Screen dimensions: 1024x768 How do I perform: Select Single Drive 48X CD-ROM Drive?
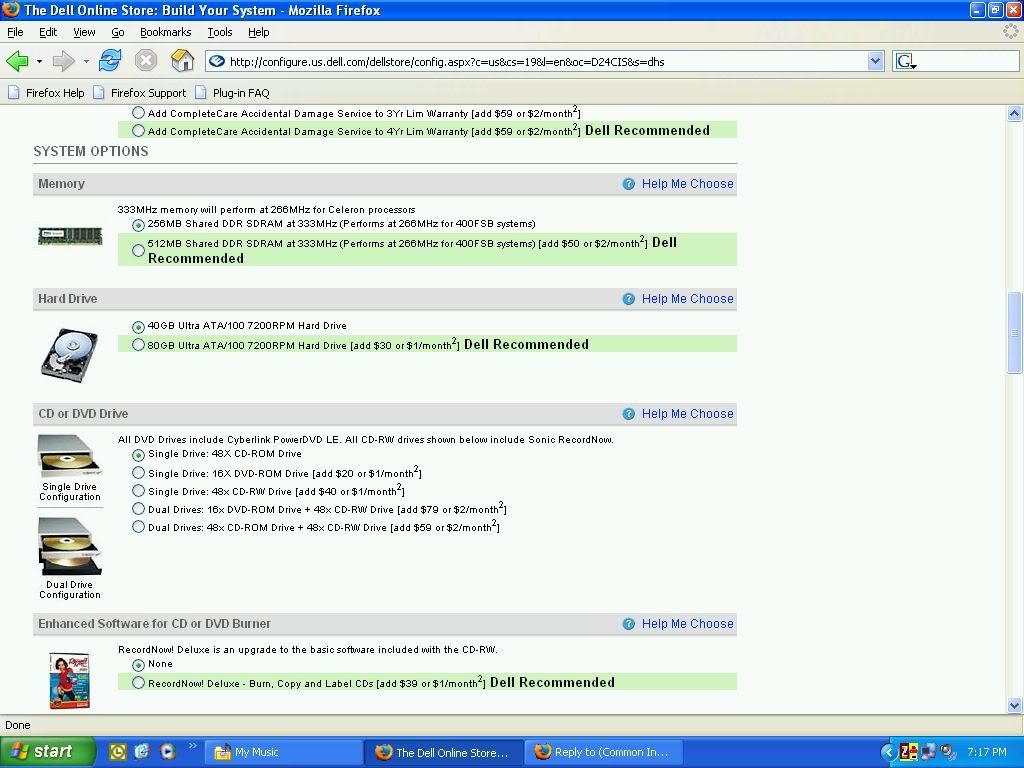[x=138, y=455]
